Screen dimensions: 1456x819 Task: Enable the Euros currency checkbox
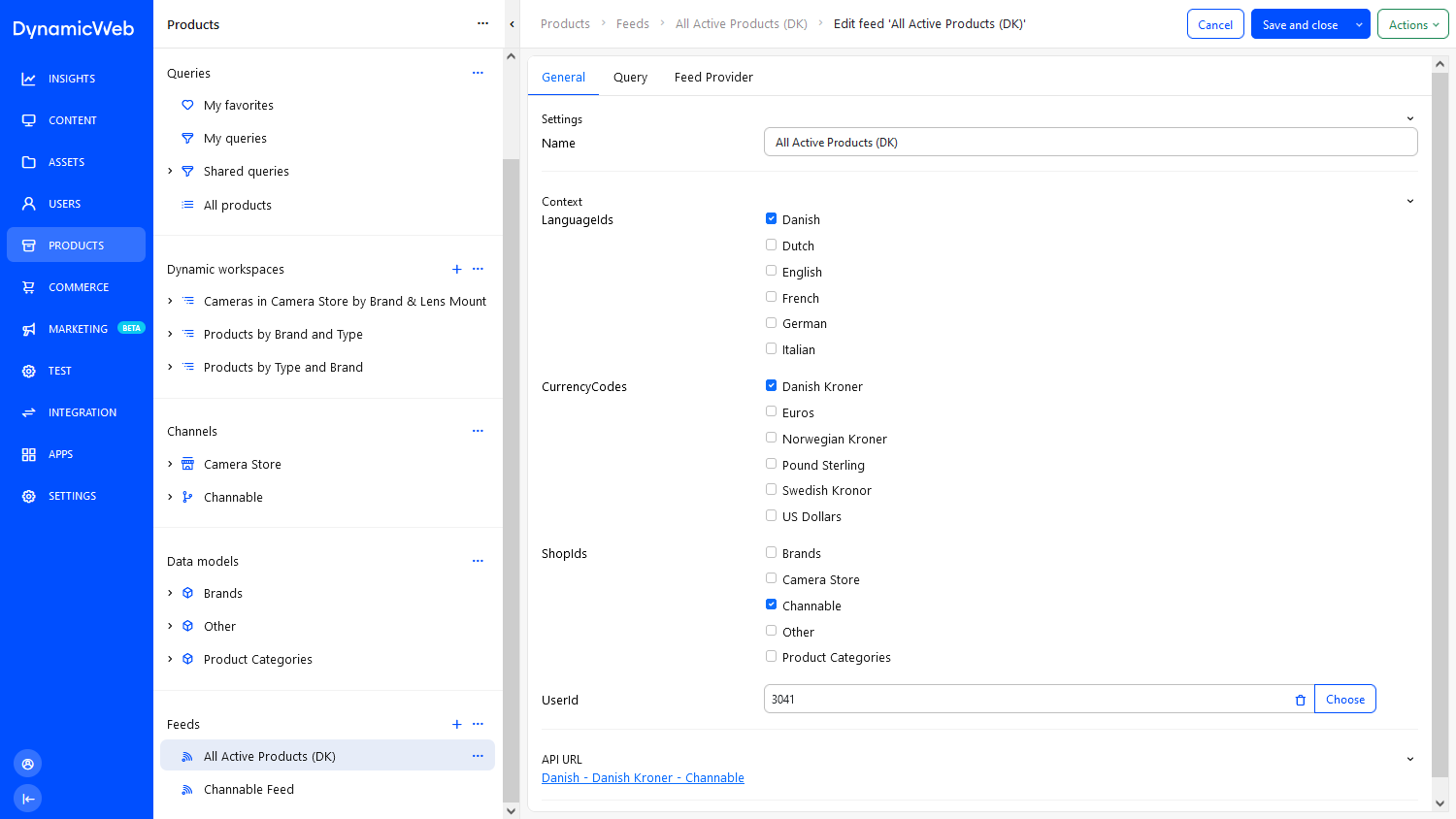coord(771,412)
